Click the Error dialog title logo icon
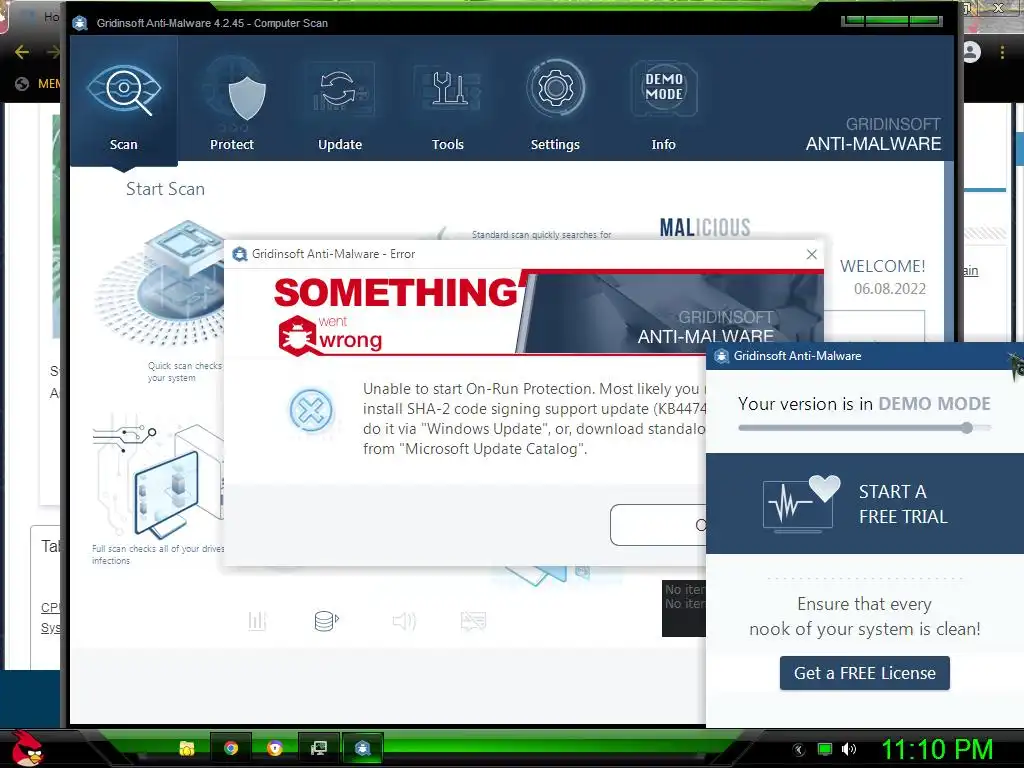 point(240,254)
